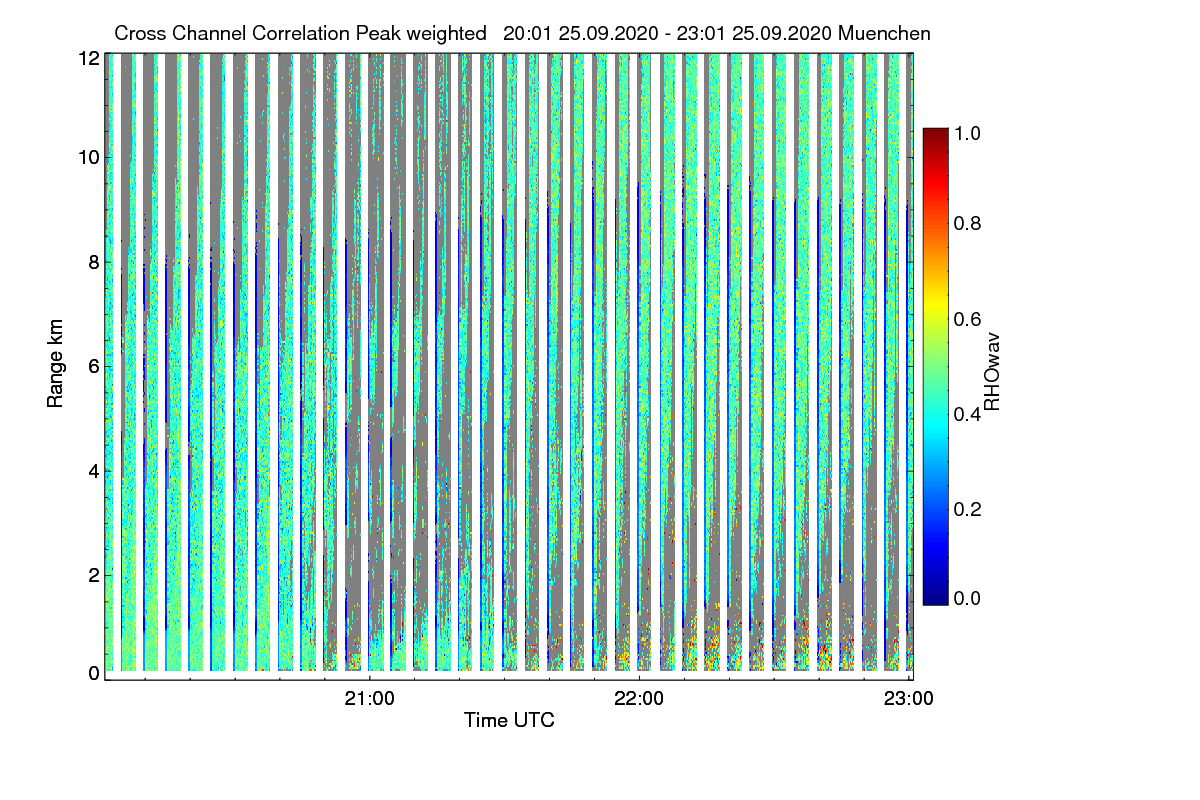Click the '8' range axis tick label

click(x=95, y=263)
